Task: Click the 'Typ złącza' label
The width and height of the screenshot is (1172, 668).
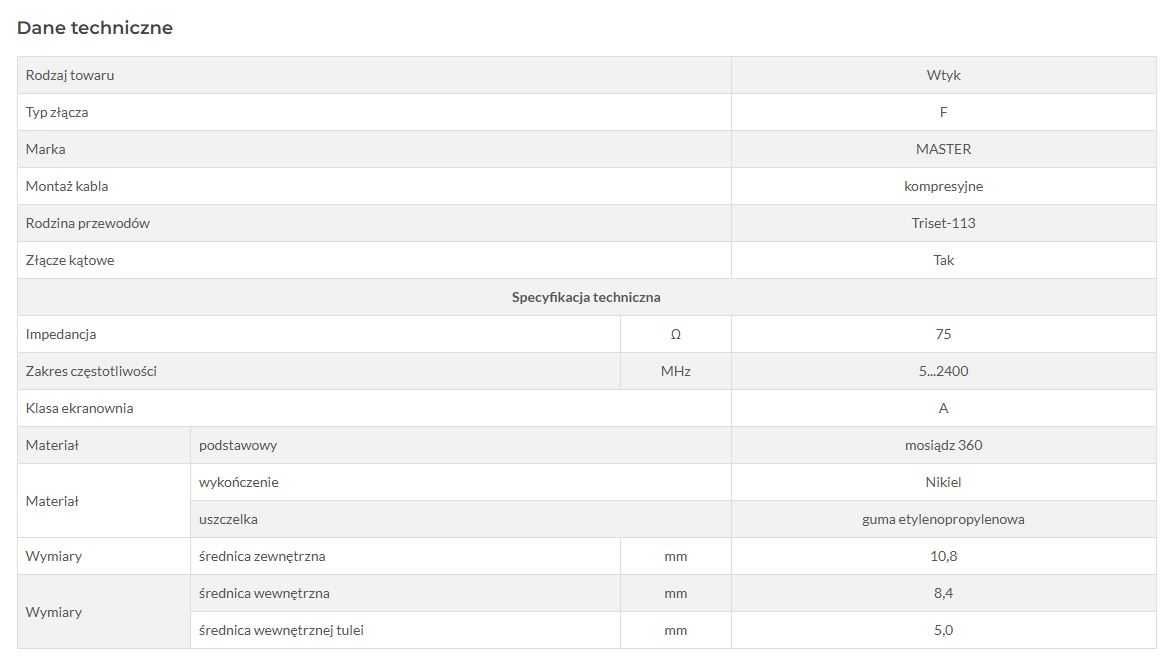Action: tap(57, 112)
